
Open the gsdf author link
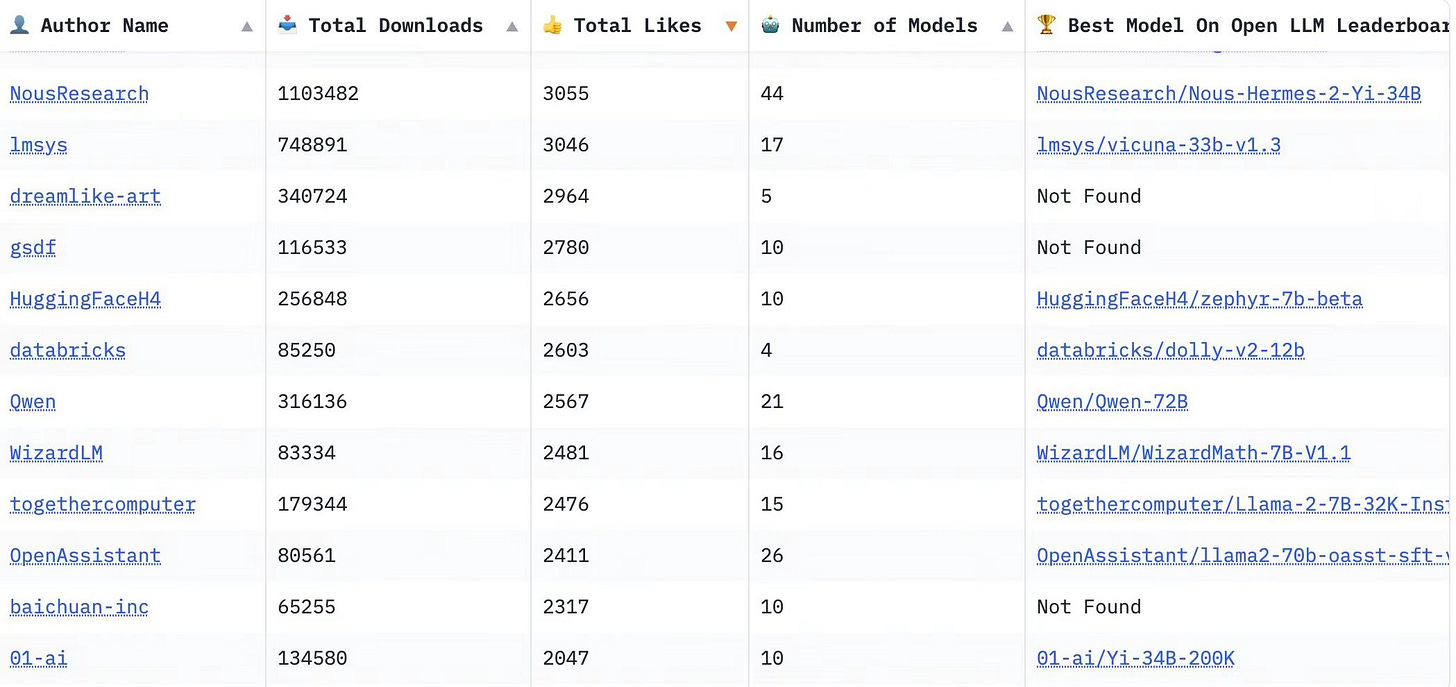tap(33, 248)
